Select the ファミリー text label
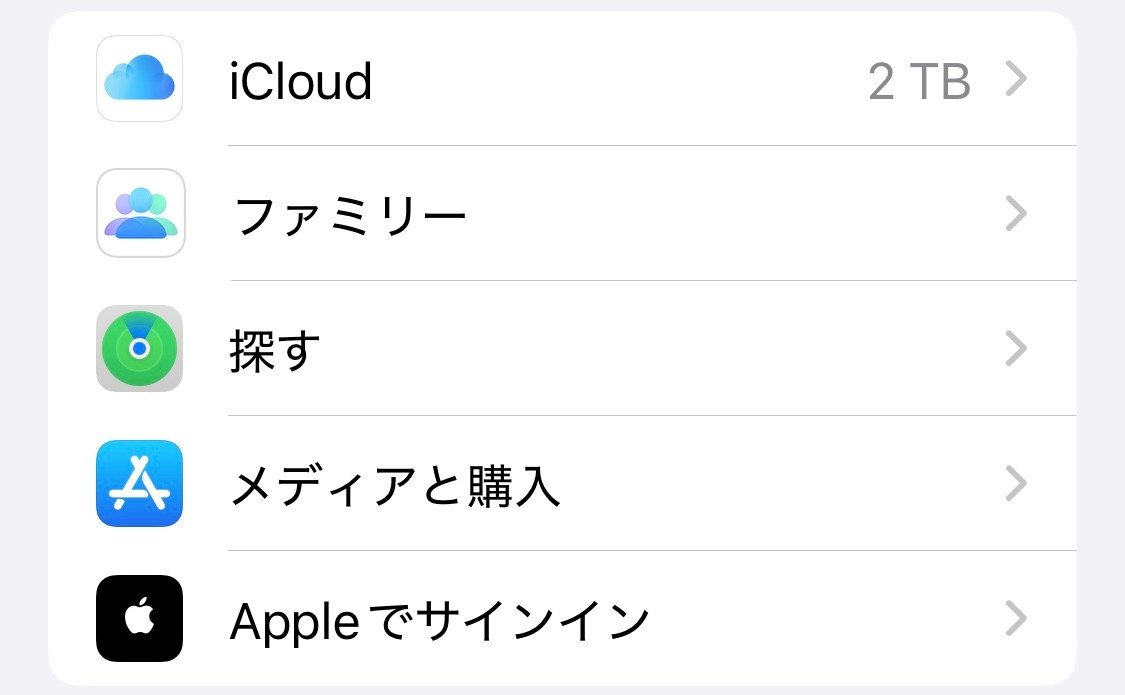Screen dimensions: 1125x695 350,215
